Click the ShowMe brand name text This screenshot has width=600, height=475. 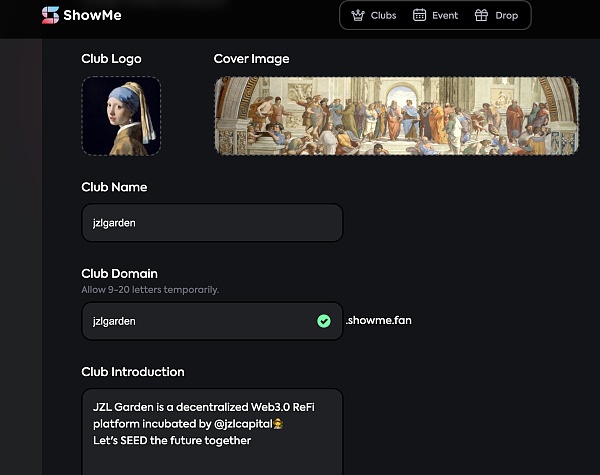[94, 15]
